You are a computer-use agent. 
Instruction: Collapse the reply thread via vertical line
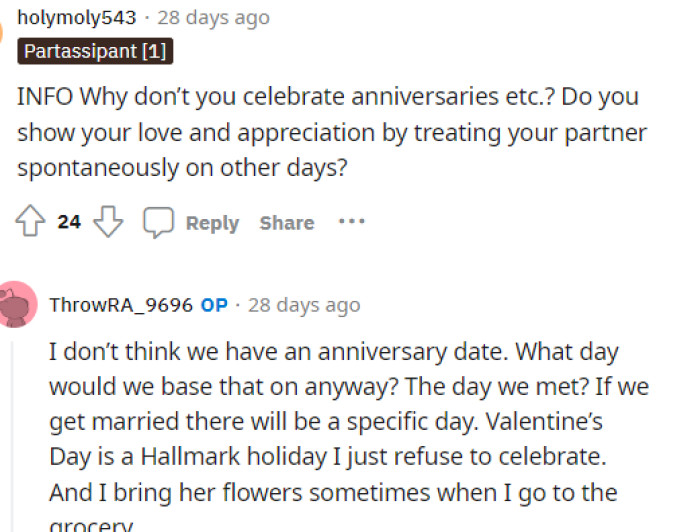tap(13, 430)
